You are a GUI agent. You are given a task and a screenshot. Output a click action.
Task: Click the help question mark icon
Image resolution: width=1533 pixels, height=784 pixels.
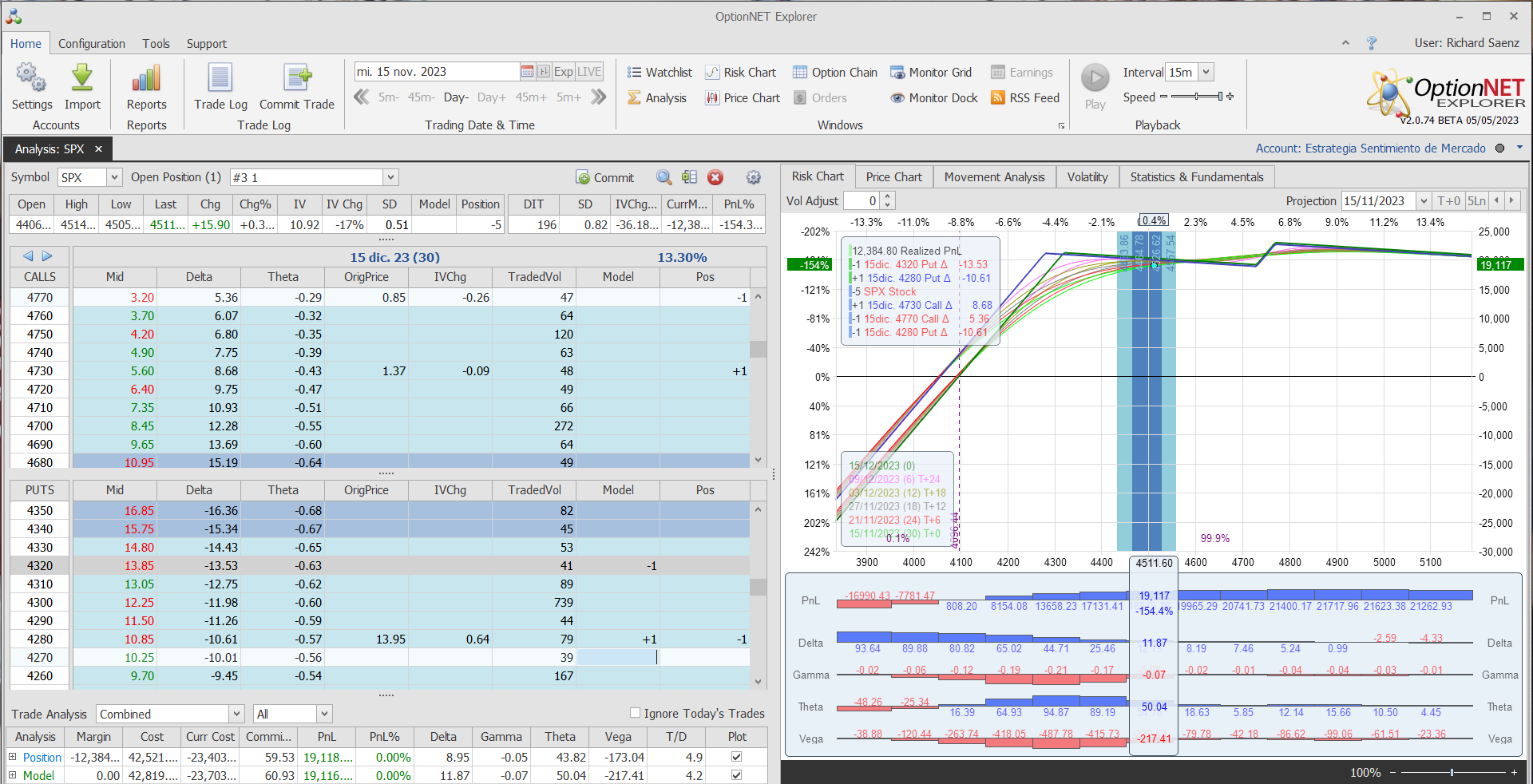tap(1372, 43)
